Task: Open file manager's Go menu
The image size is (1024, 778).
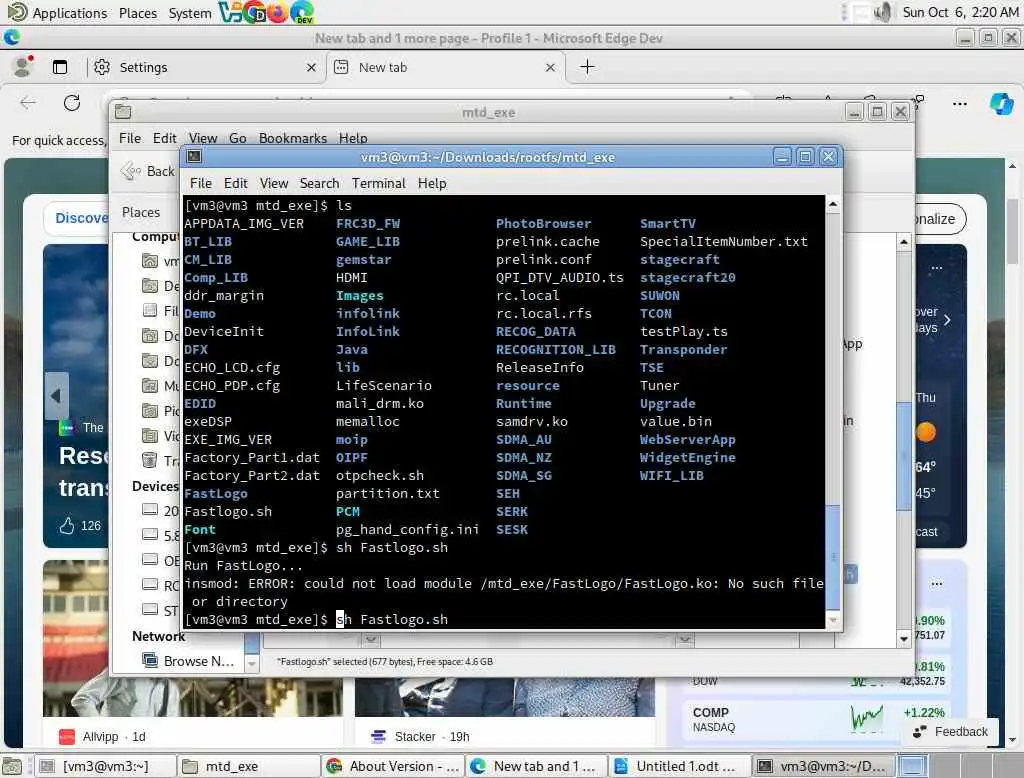Action: pyautogui.click(x=238, y=138)
